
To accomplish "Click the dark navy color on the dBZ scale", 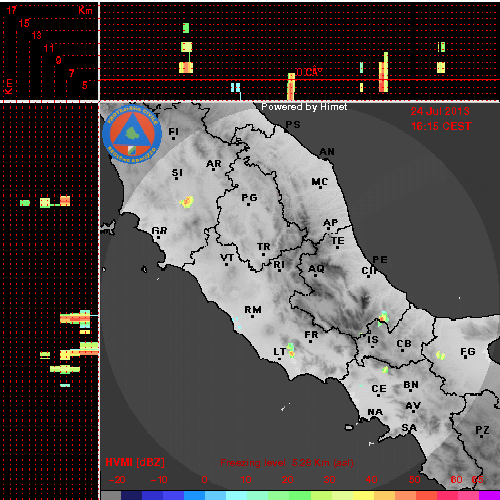I will [x=131, y=495].
